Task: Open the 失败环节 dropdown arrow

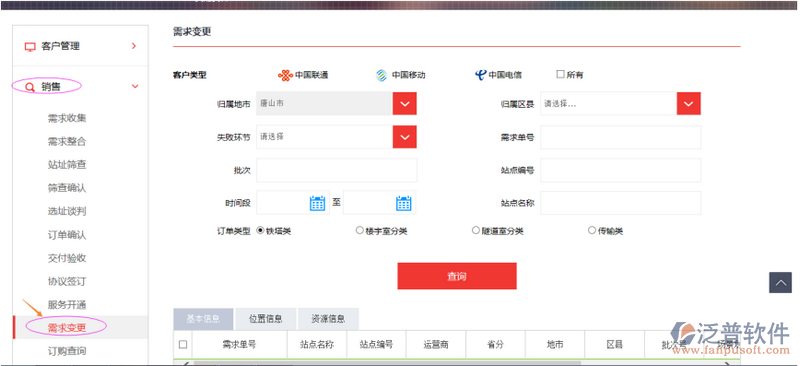Action: click(x=405, y=137)
